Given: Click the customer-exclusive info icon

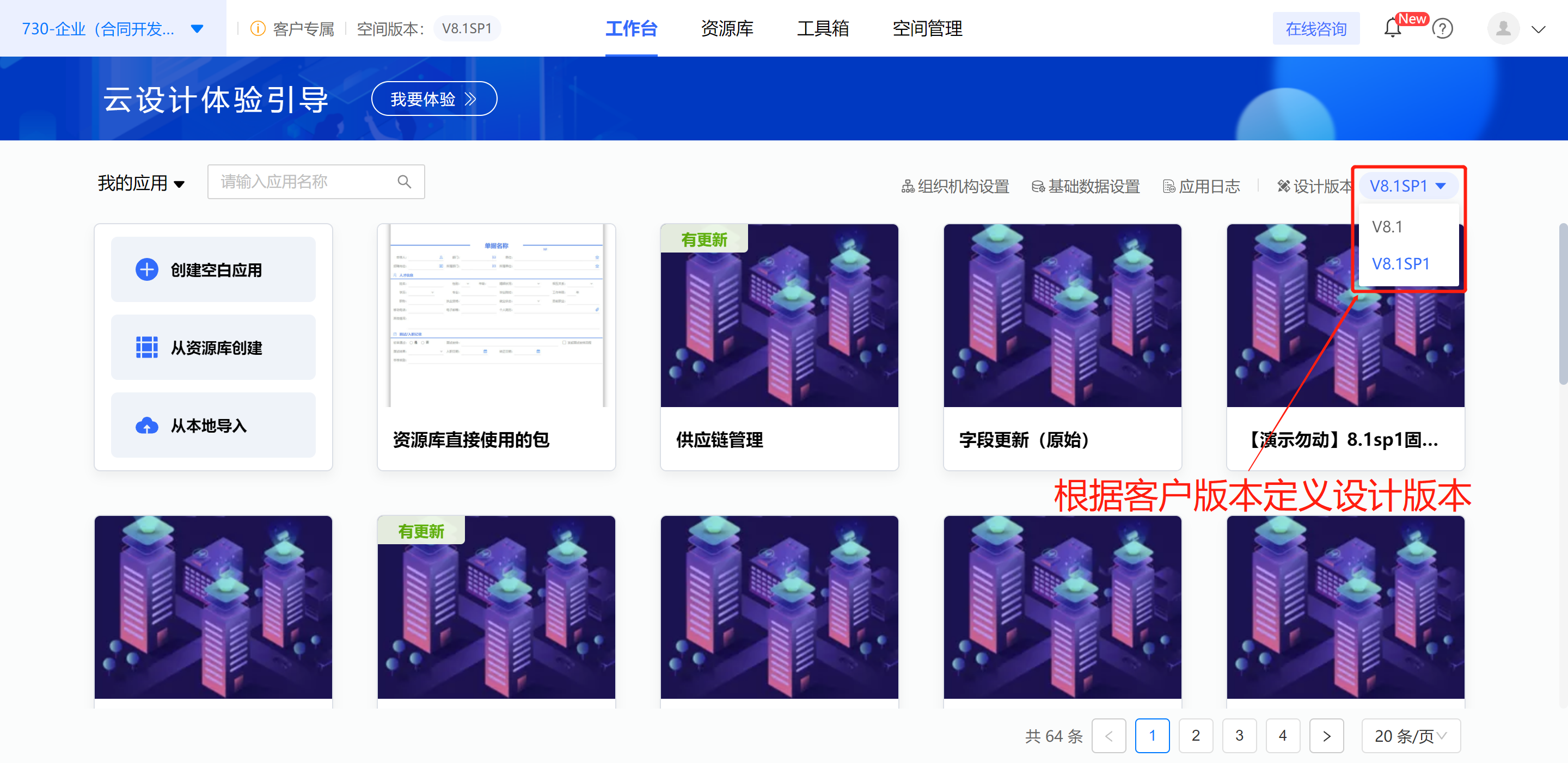Looking at the screenshot, I should [x=258, y=28].
